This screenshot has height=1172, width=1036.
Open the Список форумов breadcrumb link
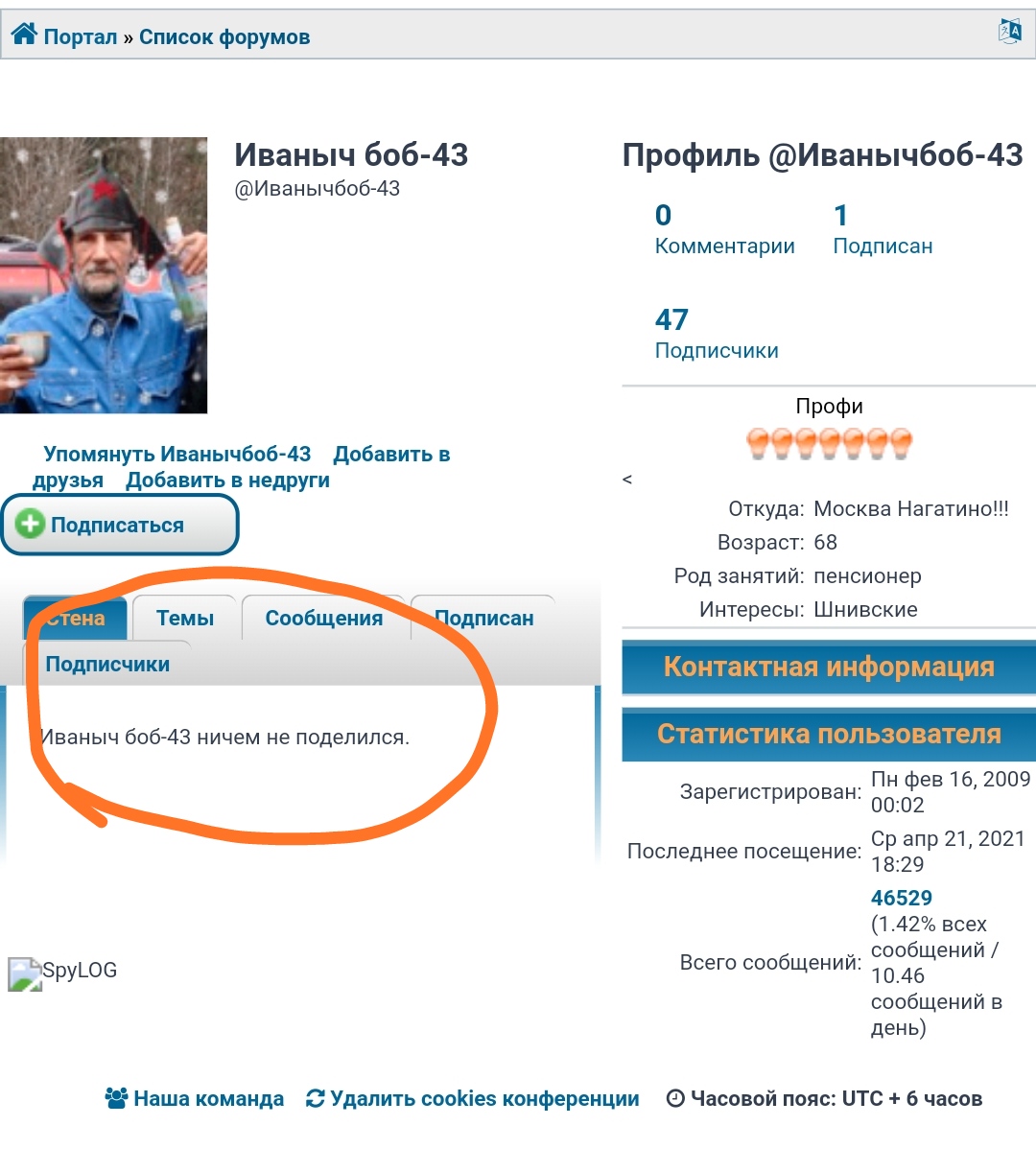tap(224, 37)
